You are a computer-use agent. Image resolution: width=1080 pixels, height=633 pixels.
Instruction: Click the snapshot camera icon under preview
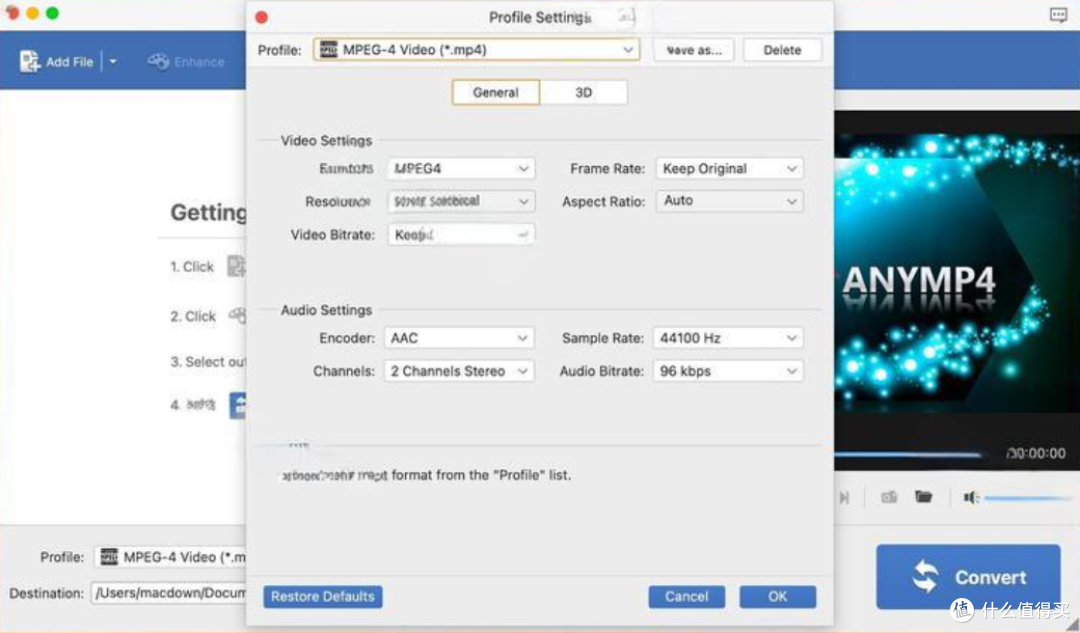[x=889, y=497]
